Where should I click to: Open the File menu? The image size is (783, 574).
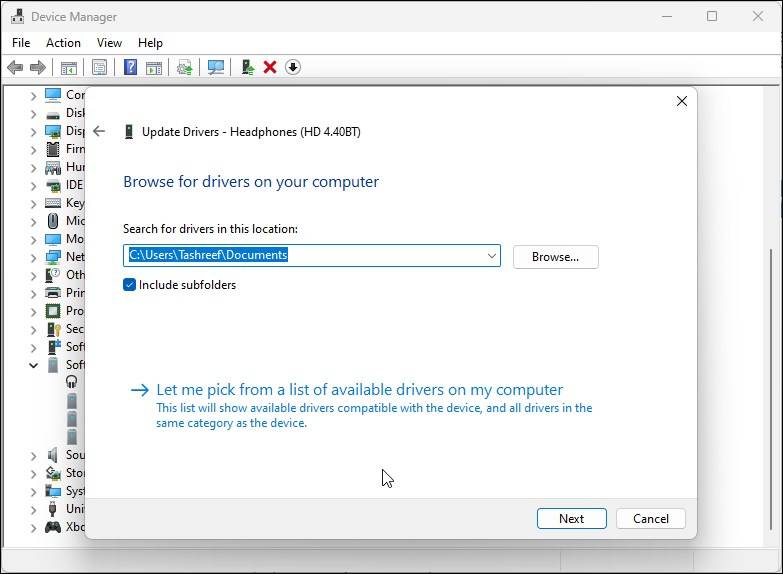tap(21, 43)
